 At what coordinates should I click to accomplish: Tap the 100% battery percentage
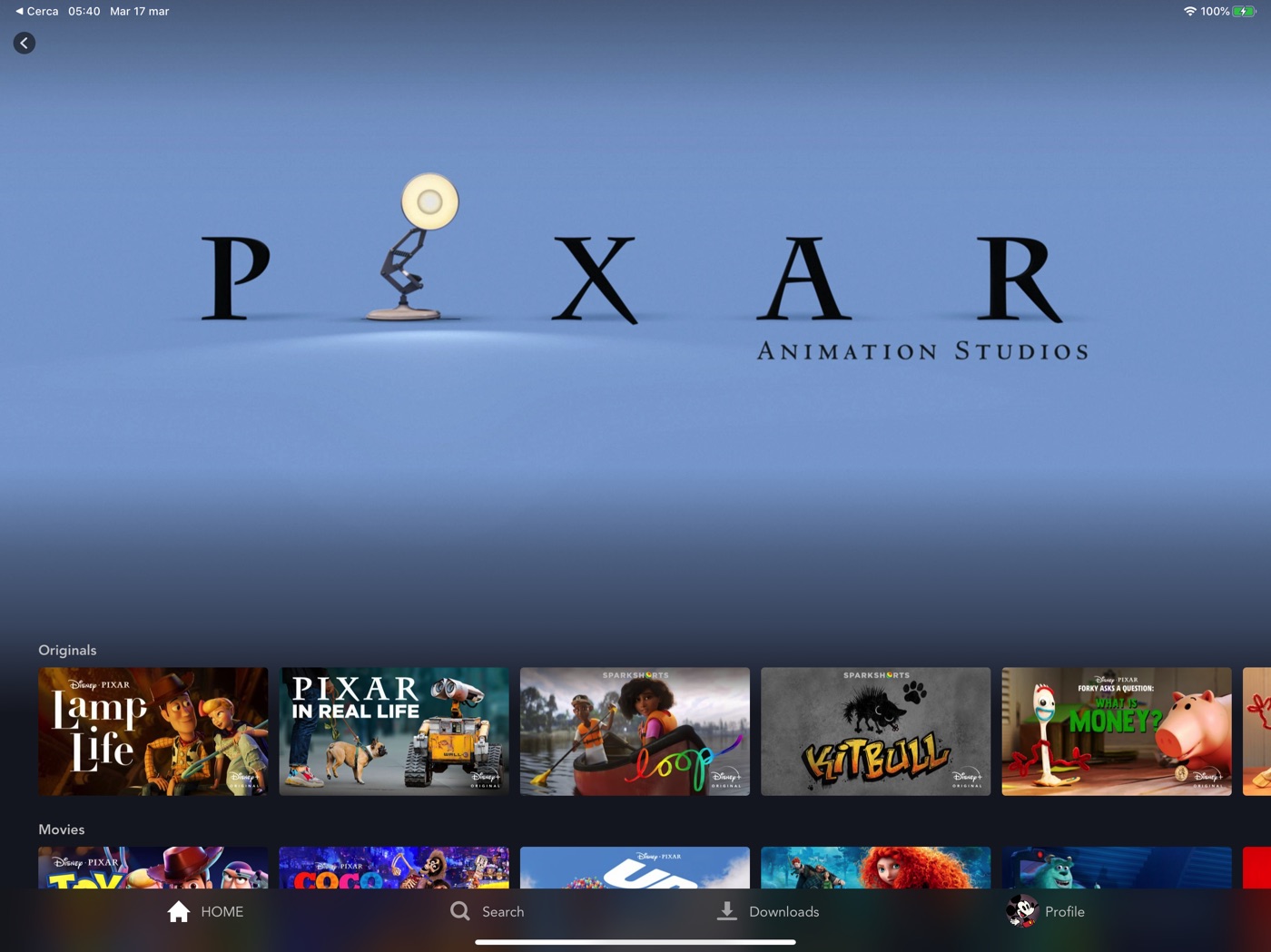pos(1215,11)
